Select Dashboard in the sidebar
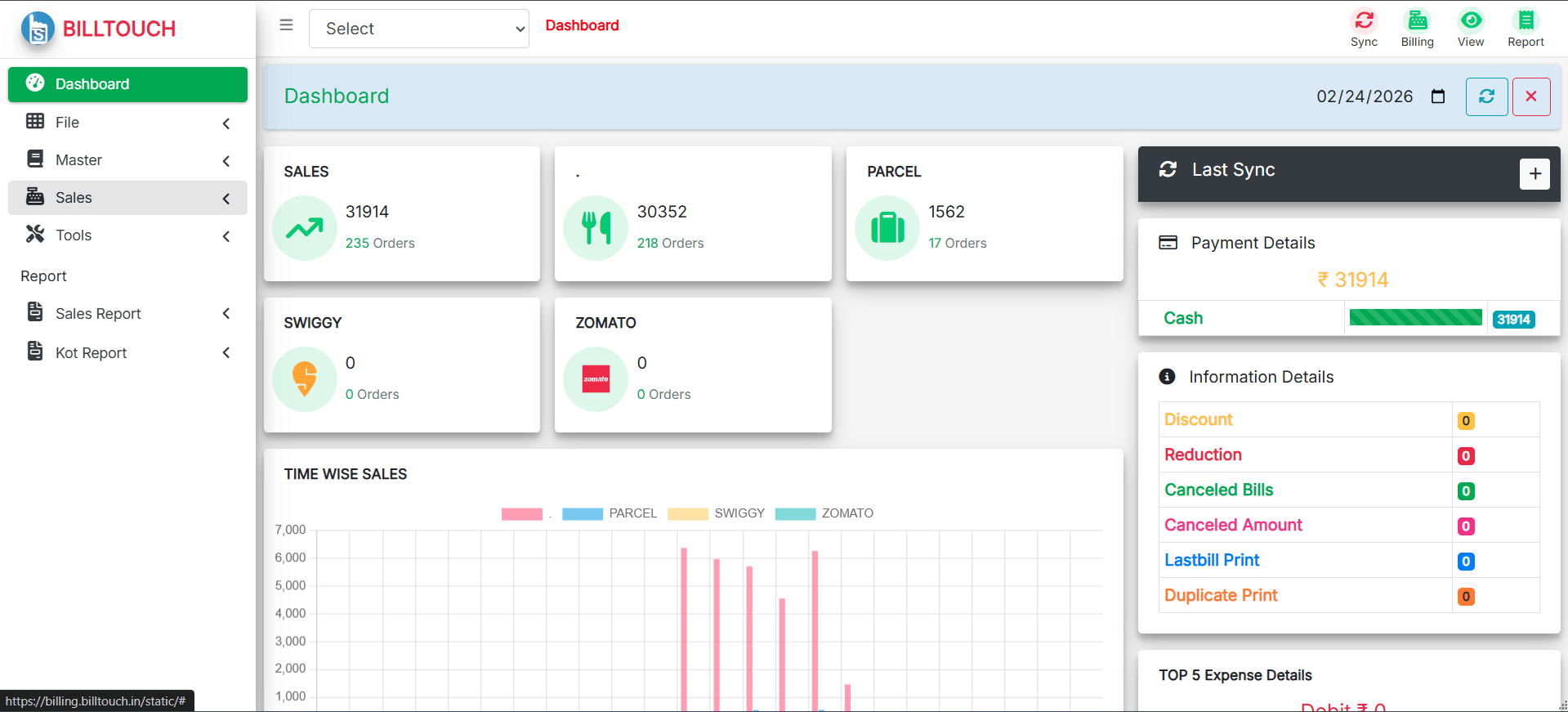This screenshot has height=712, width=1568. coord(127,84)
